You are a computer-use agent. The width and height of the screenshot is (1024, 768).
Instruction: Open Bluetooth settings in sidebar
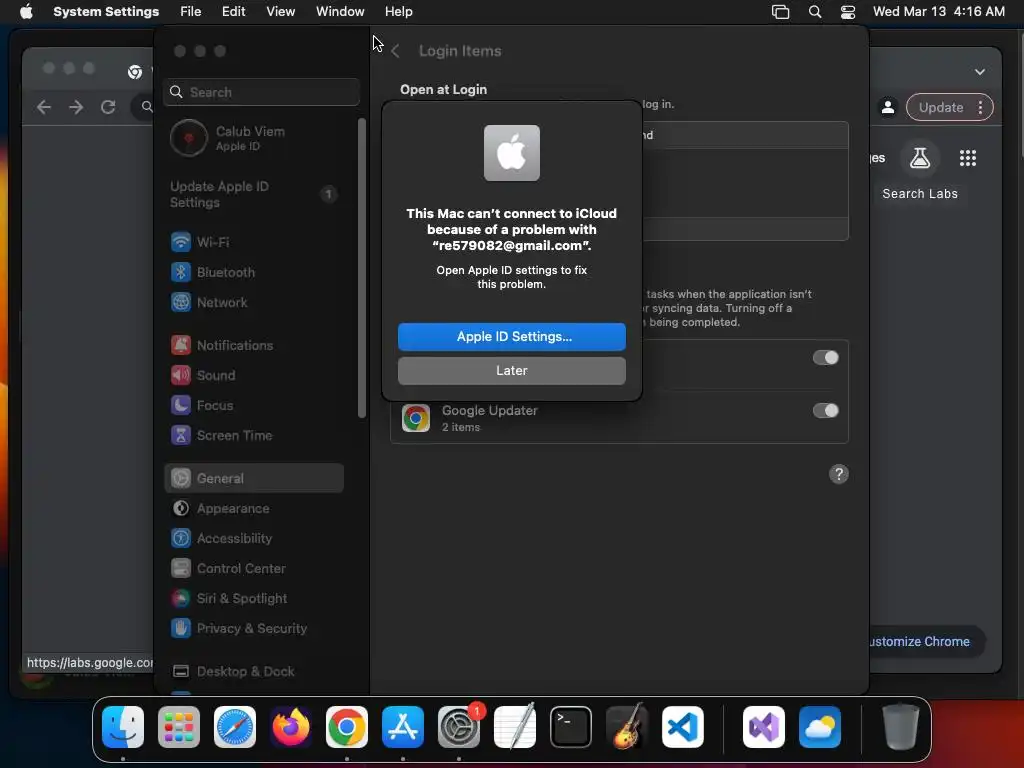coord(254,272)
